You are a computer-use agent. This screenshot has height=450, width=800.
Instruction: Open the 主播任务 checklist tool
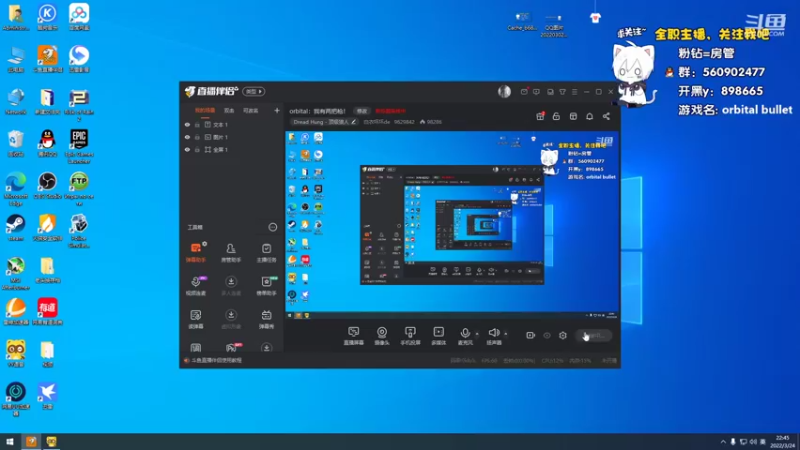coord(266,253)
